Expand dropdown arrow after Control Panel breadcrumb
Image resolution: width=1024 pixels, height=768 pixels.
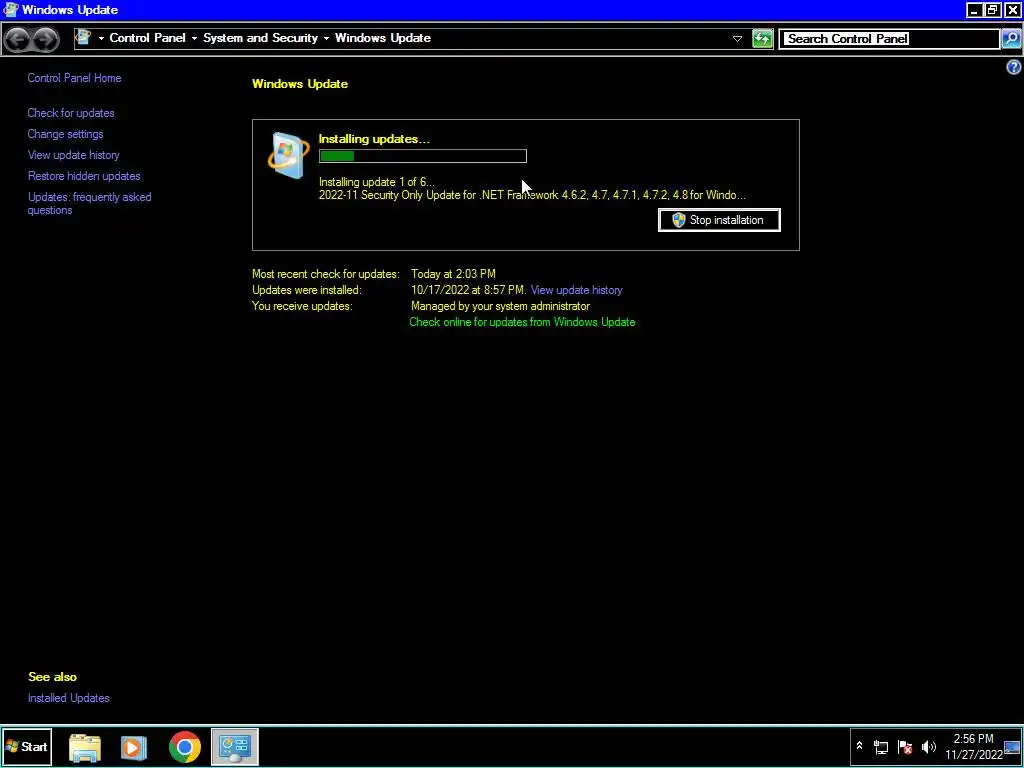pyautogui.click(x=194, y=39)
